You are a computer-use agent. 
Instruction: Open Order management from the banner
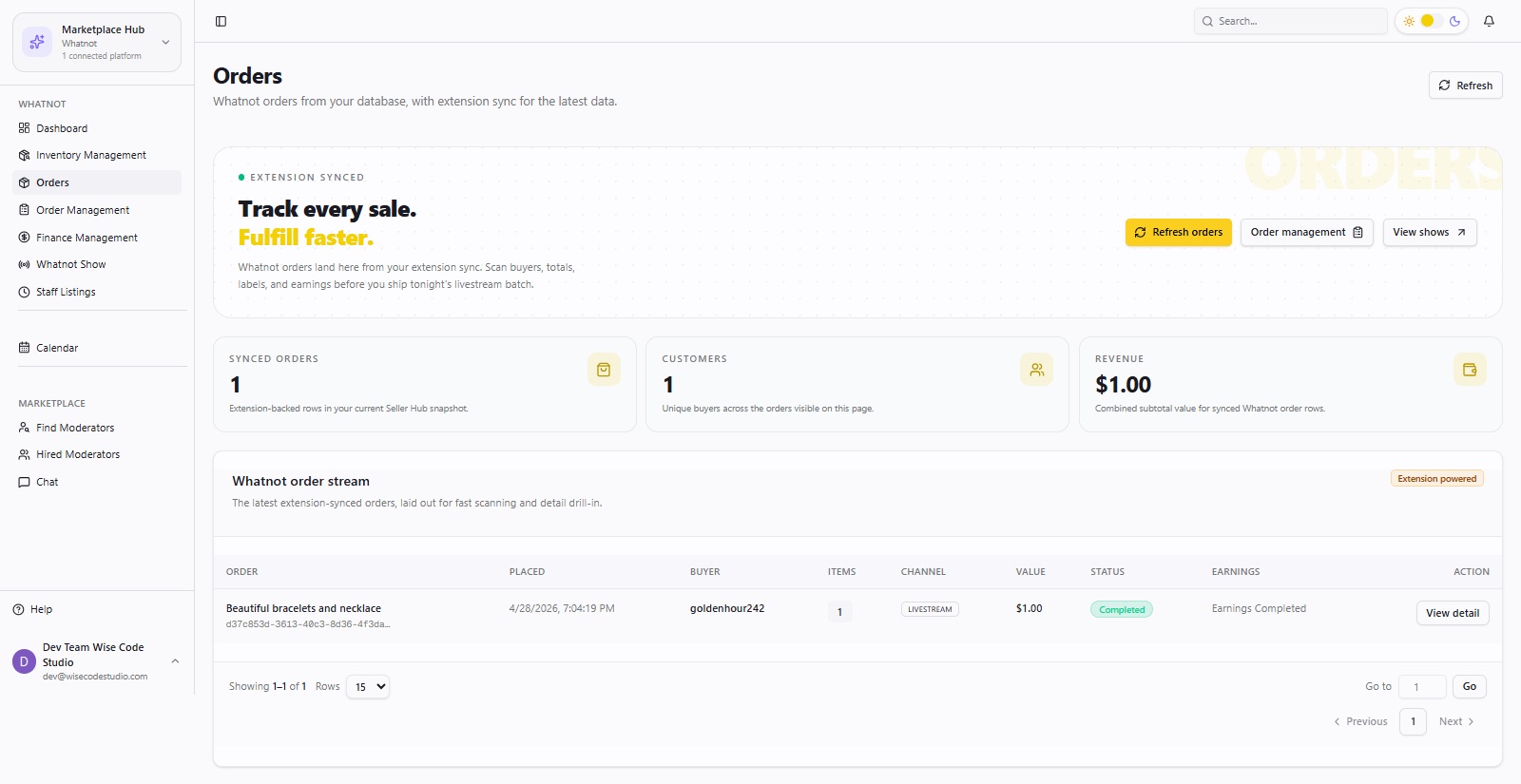coord(1306,232)
